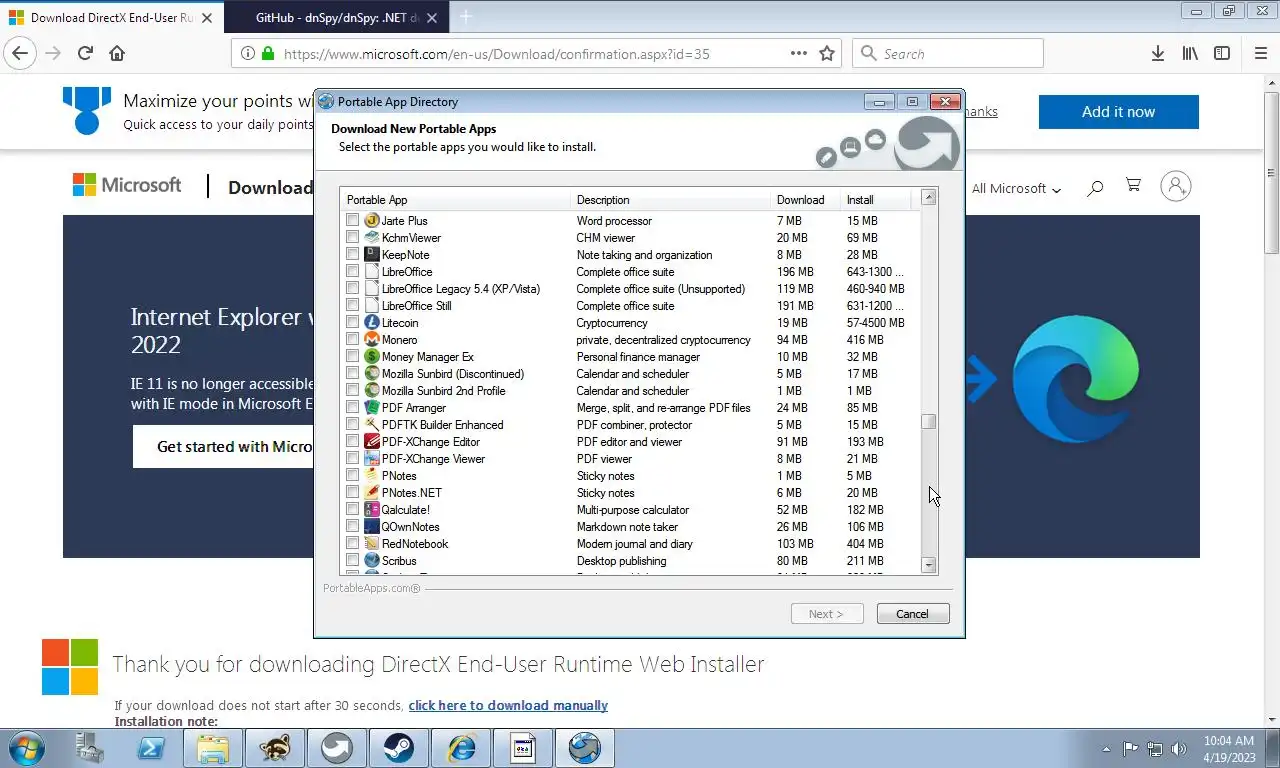Viewport: 1280px width, 768px height.
Task: Click the Monero app icon
Action: coord(372,340)
